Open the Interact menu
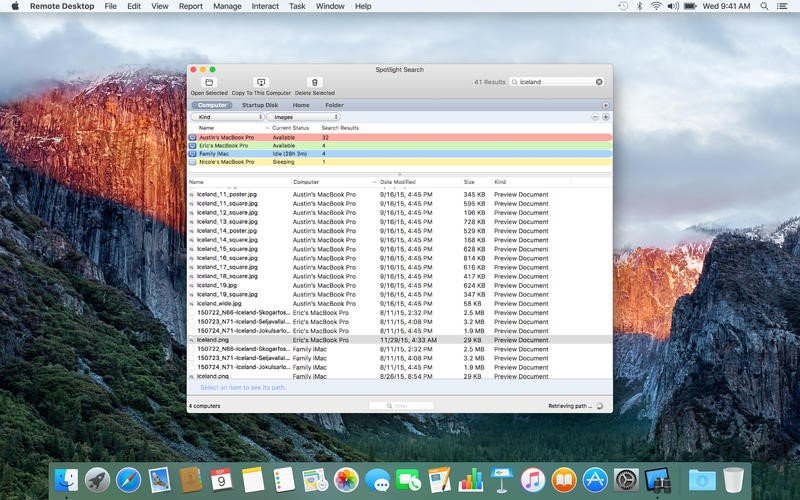The image size is (800, 500). tap(265, 6)
